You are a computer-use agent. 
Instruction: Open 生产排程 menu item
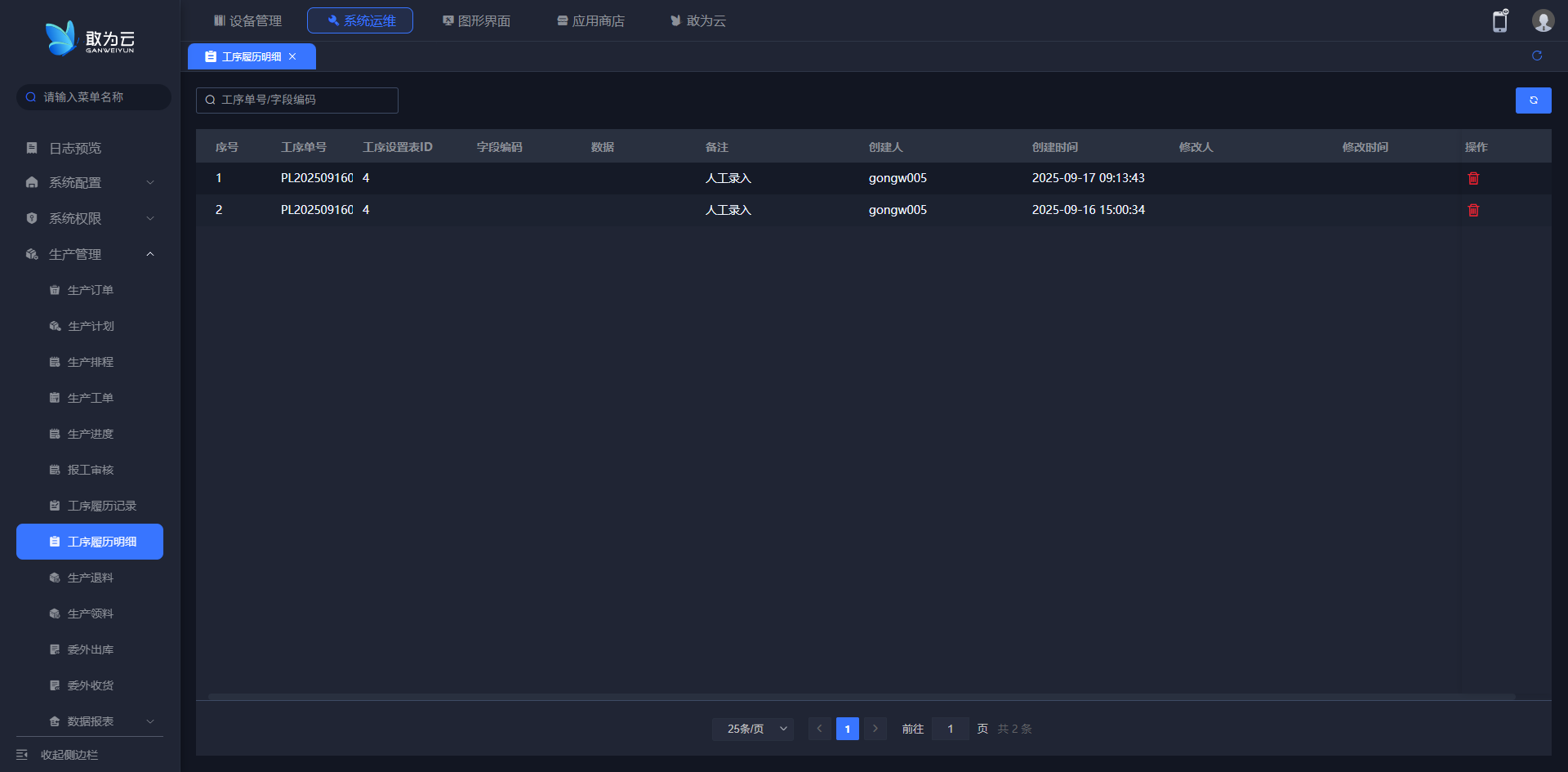tap(90, 362)
